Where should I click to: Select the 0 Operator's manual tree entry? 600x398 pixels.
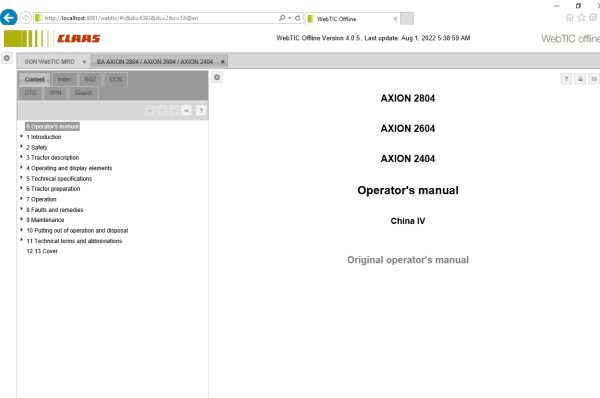pos(52,126)
